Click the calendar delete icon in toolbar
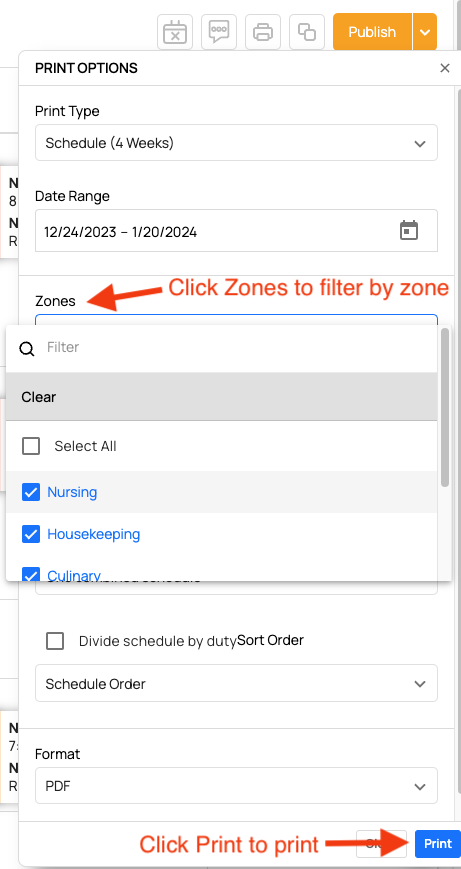The height and width of the screenshot is (869, 461). (x=175, y=32)
